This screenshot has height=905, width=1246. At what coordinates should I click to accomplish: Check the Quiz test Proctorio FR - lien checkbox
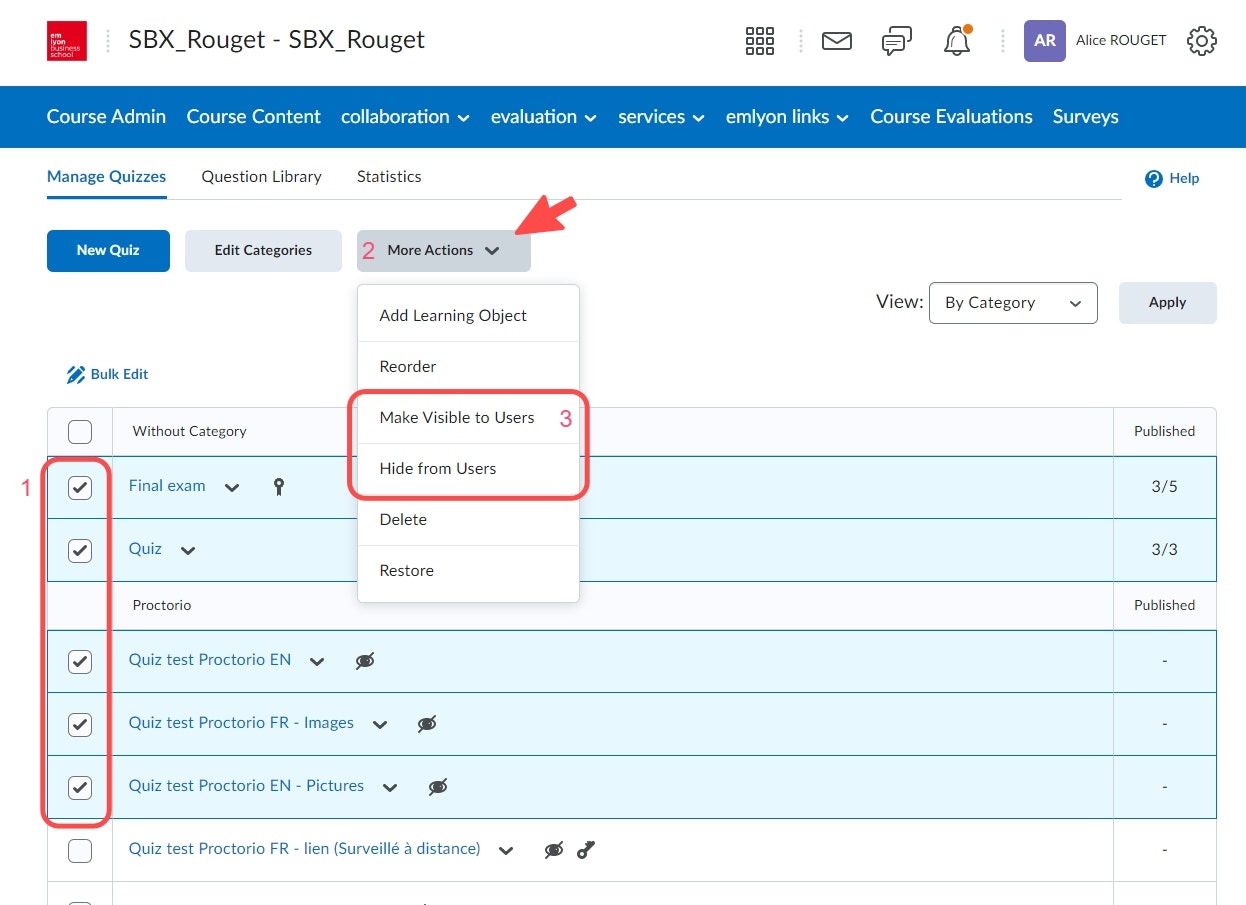[x=80, y=850]
